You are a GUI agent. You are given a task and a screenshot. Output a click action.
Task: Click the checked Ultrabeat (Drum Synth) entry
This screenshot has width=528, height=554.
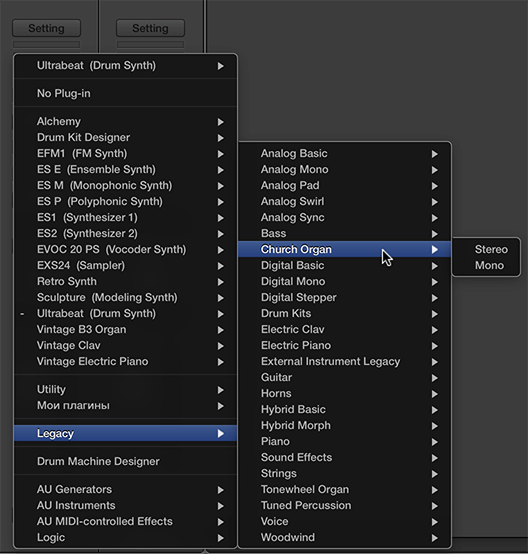125,313
